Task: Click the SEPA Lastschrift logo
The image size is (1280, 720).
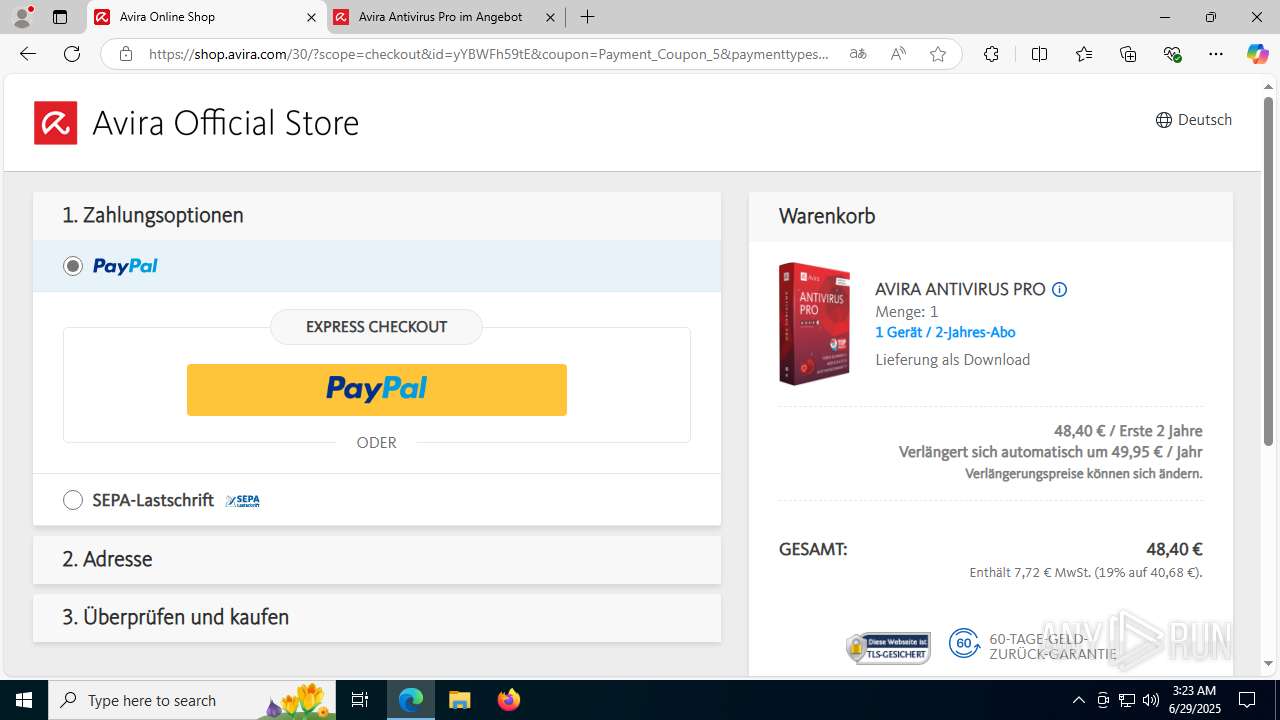Action: 243,501
